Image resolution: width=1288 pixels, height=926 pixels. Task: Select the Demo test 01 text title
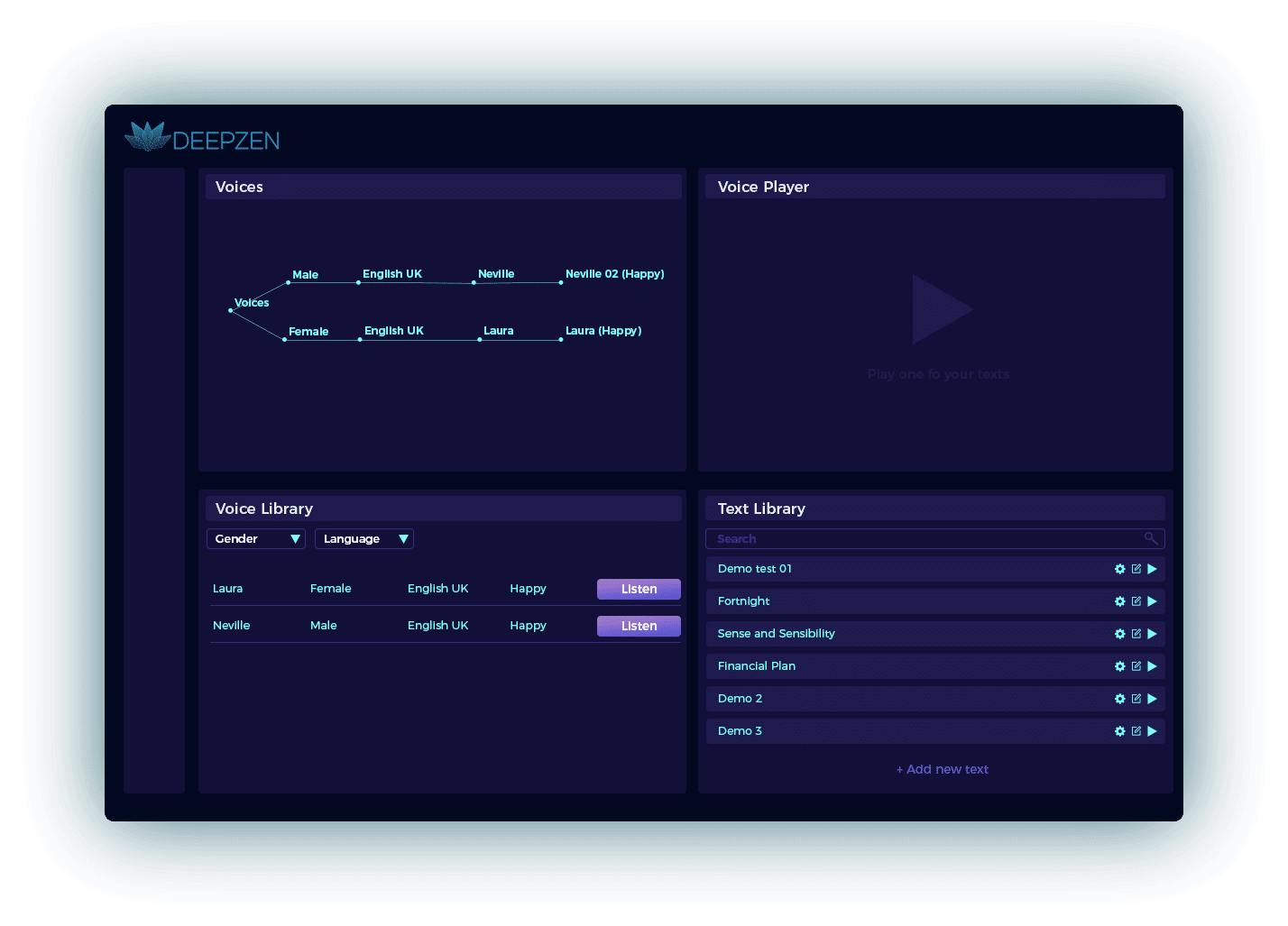pos(755,569)
